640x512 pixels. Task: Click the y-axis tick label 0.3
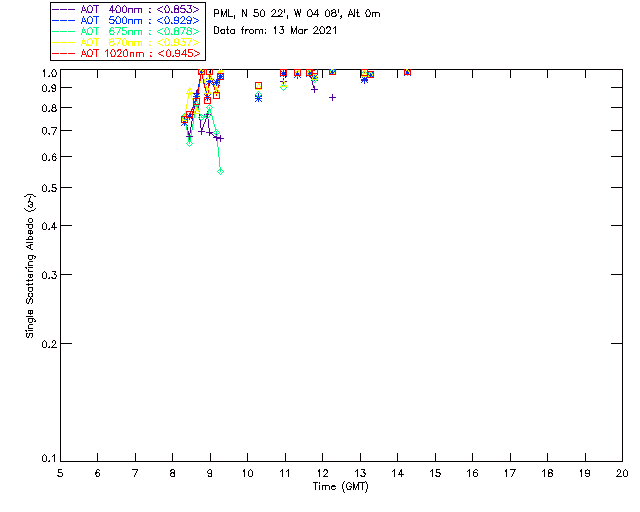(49, 275)
